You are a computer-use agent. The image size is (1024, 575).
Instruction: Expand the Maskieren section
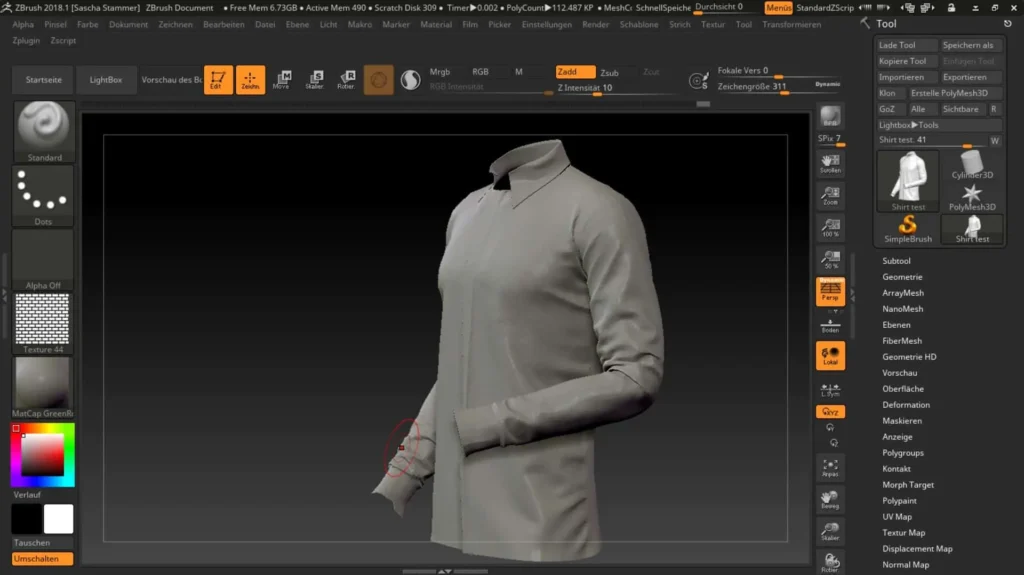(902, 421)
